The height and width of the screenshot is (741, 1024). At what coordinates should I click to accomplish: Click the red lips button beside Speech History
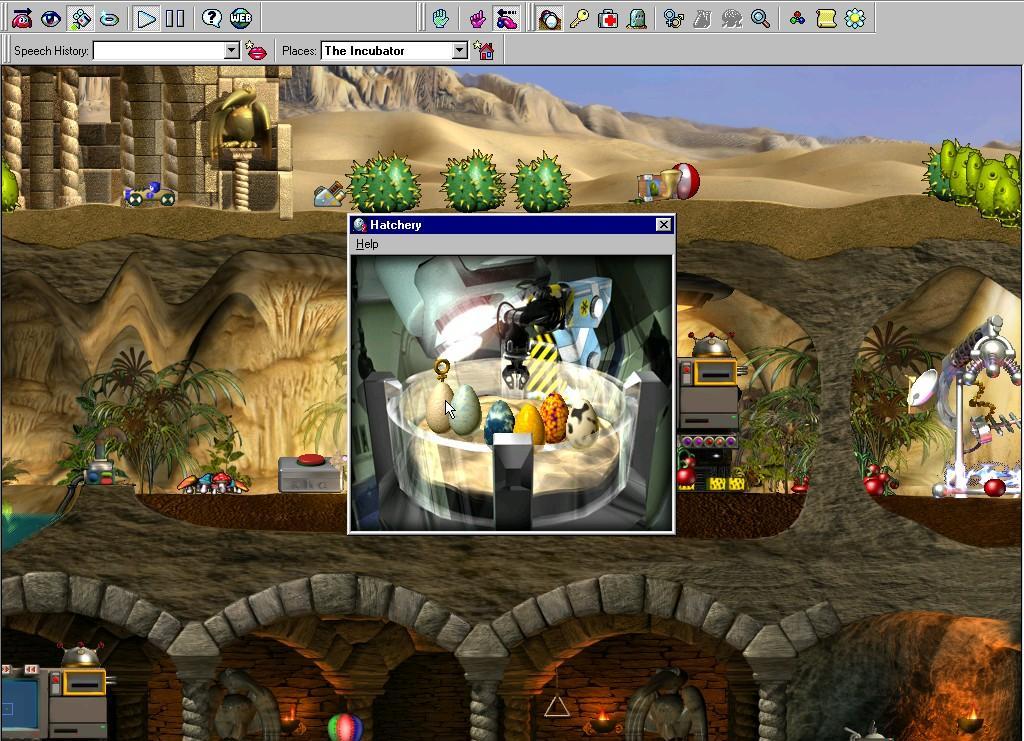click(257, 51)
